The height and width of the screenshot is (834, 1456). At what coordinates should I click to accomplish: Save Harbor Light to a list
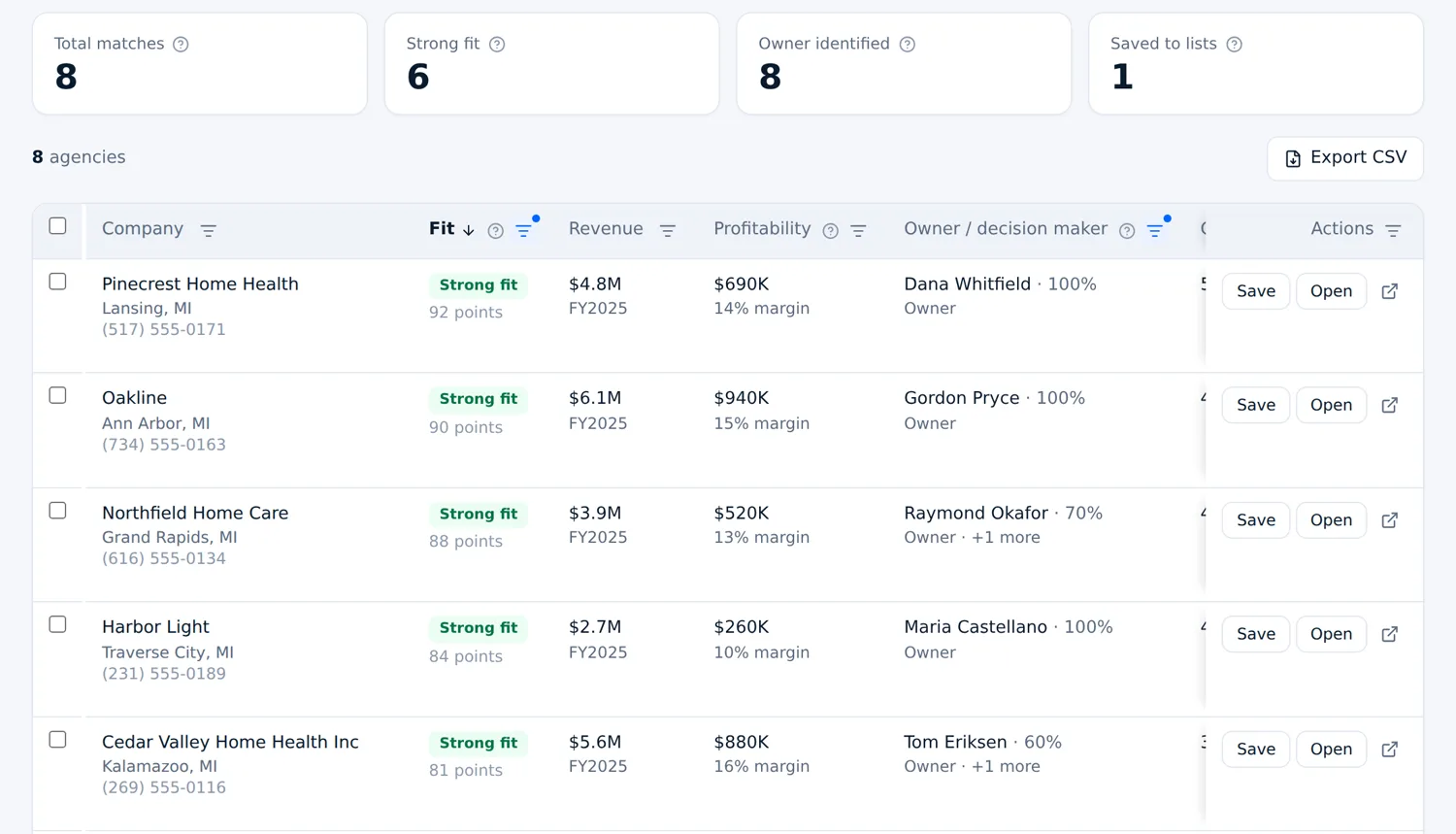pos(1256,634)
